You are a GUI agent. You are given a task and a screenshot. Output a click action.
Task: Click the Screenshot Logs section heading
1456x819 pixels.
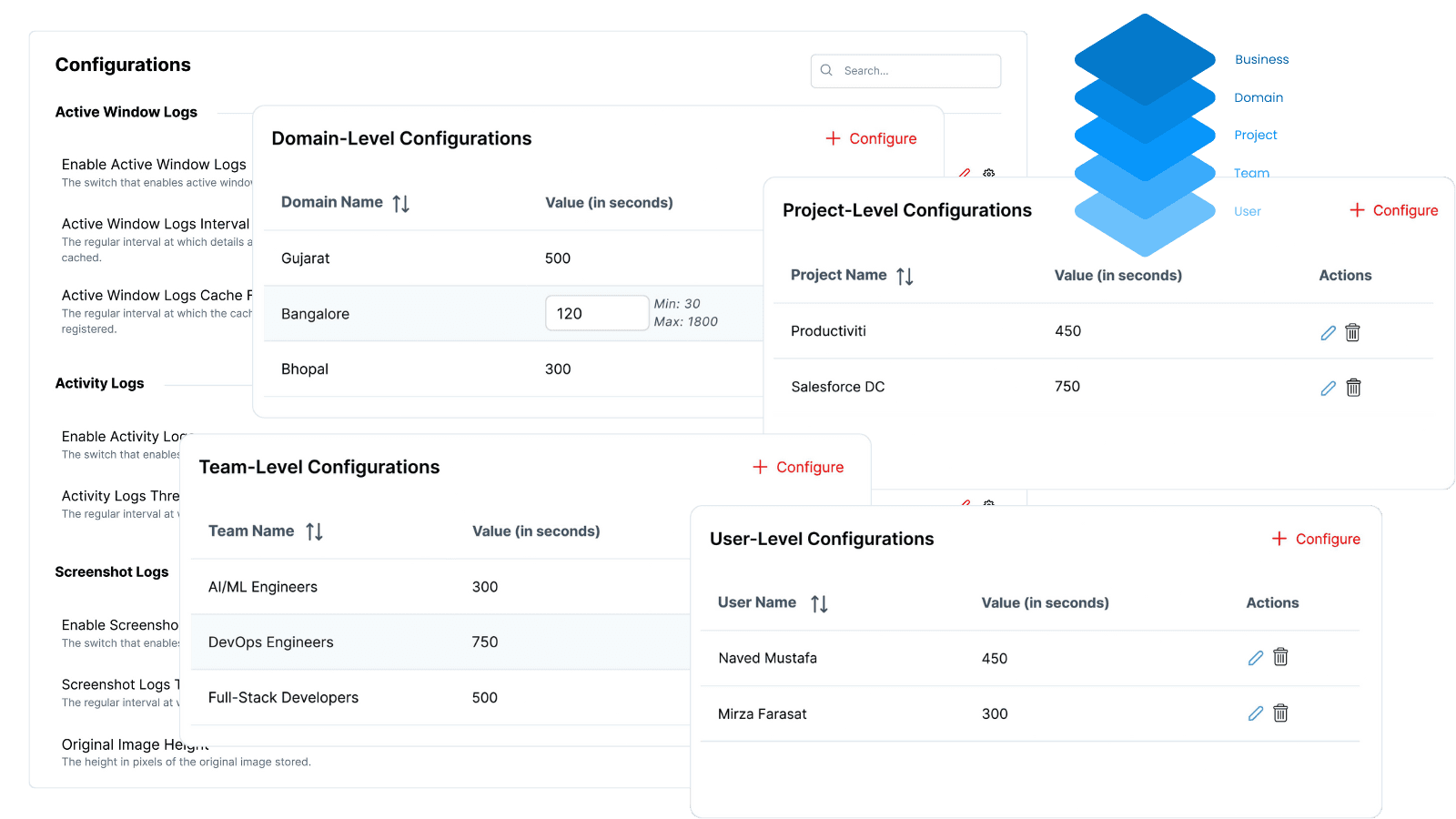(x=112, y=571)
